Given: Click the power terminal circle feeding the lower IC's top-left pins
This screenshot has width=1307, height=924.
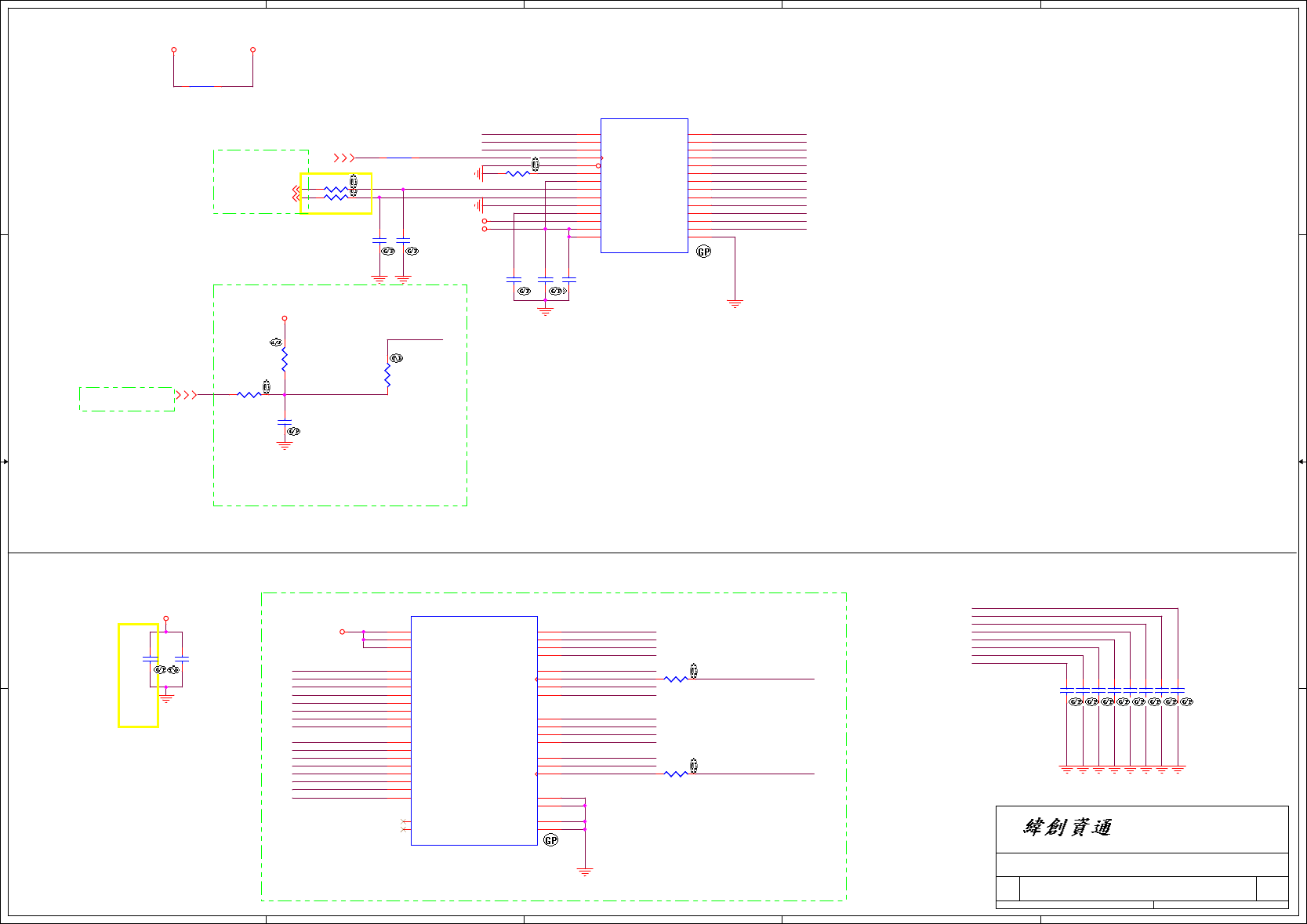Looking at the screenshot, I should tap(342, 632).
